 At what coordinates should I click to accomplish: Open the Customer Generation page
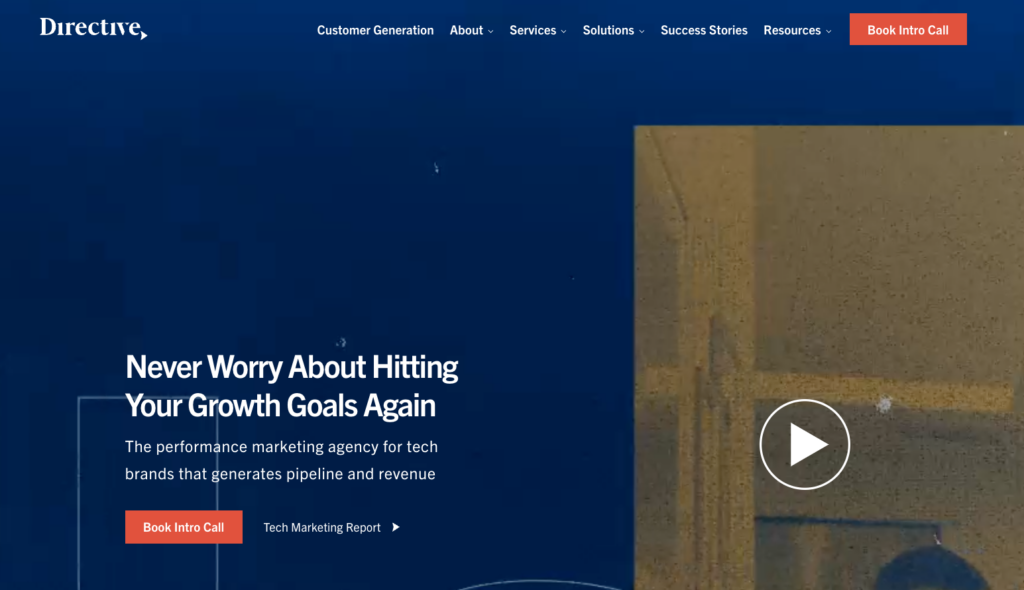375,30
